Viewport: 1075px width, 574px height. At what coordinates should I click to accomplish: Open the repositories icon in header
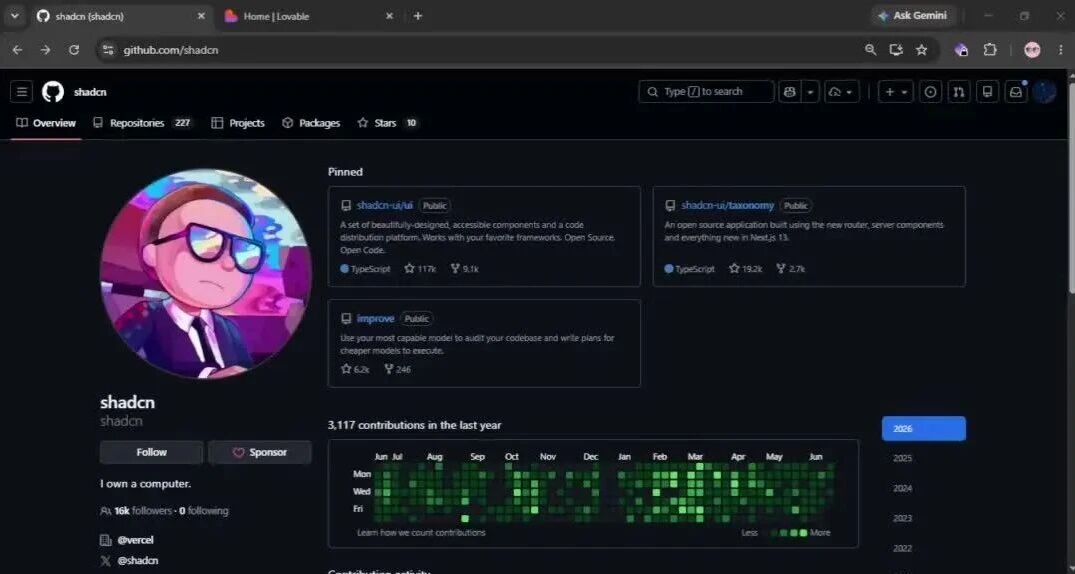pyautogui.click(x=987, y=92)
